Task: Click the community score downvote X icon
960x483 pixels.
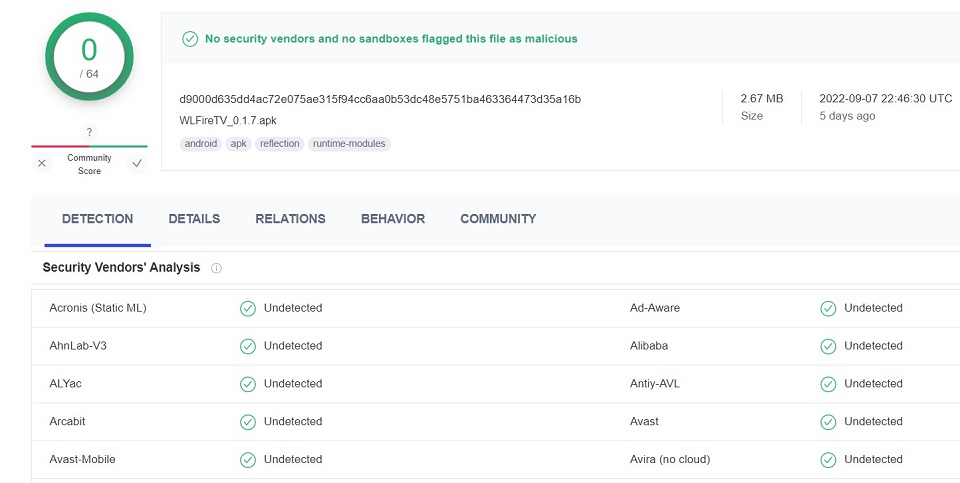Action: pyautogui.click(x=42, y=163)
